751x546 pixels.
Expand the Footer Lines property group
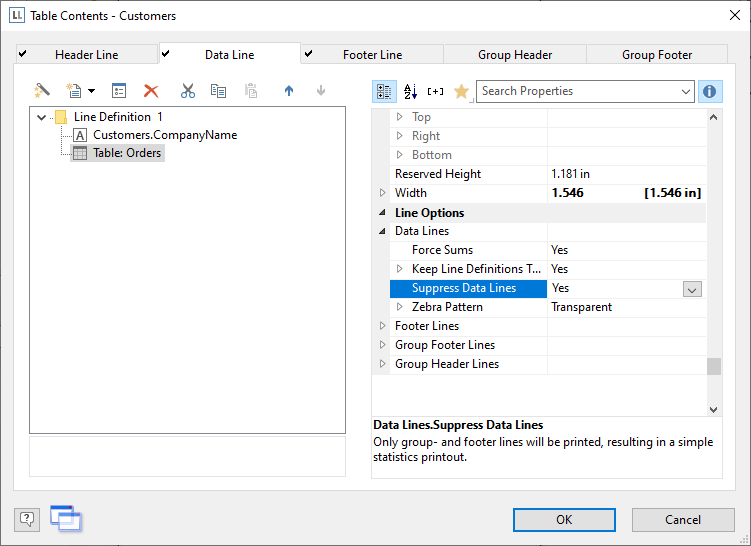(382, 326)
